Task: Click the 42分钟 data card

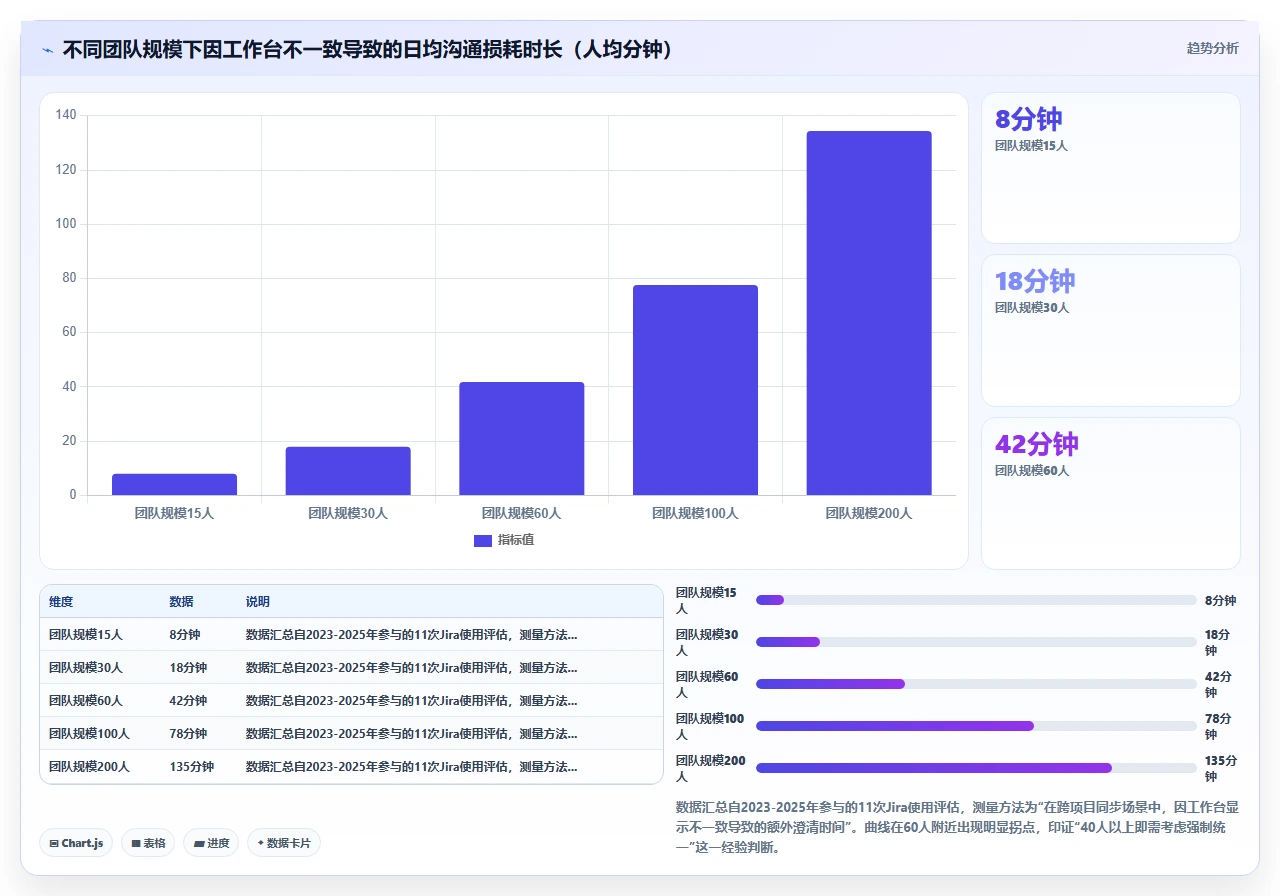Action: (1111, 493)
